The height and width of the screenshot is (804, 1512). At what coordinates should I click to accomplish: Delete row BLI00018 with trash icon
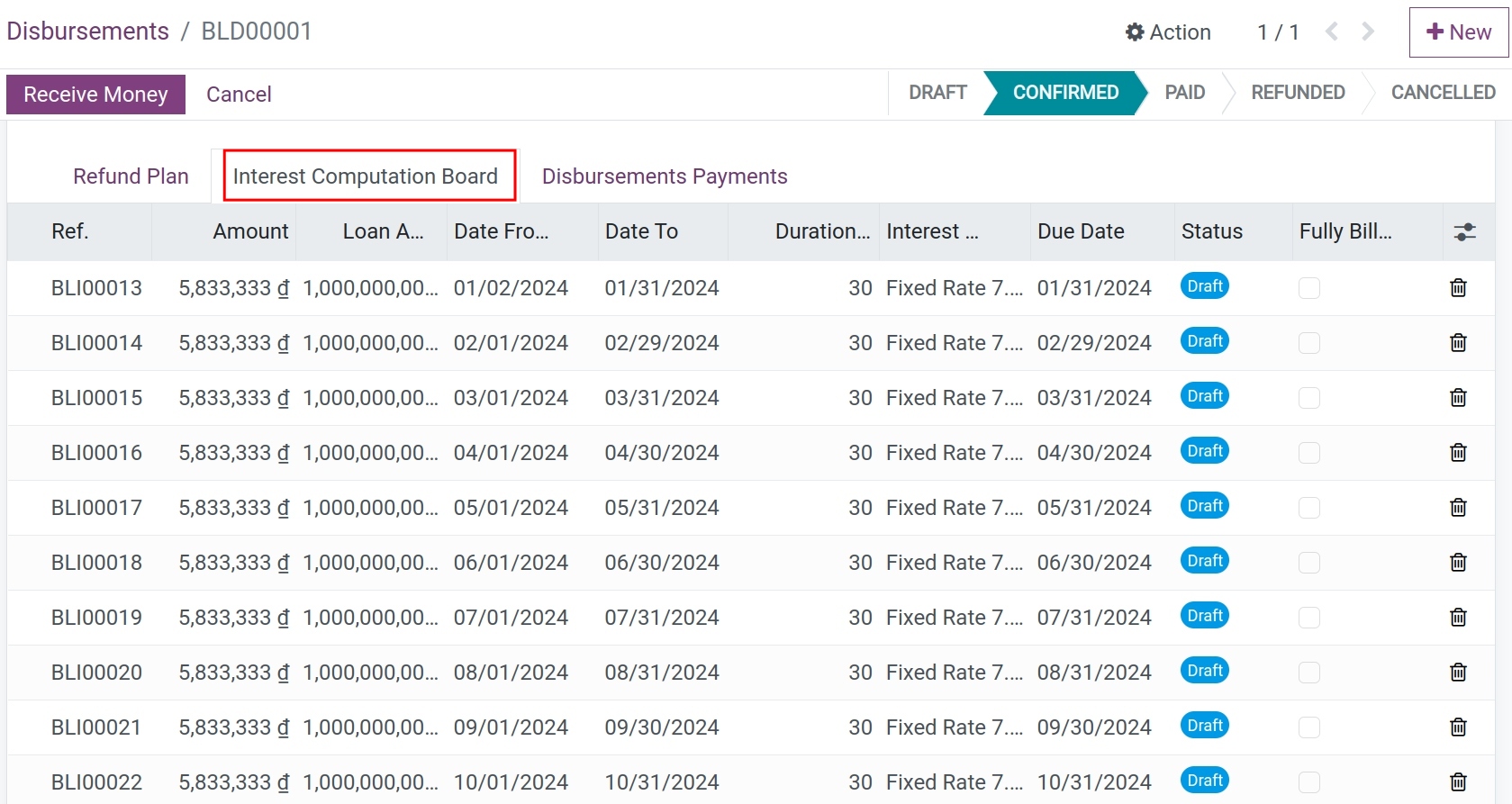coord(1458,563)
